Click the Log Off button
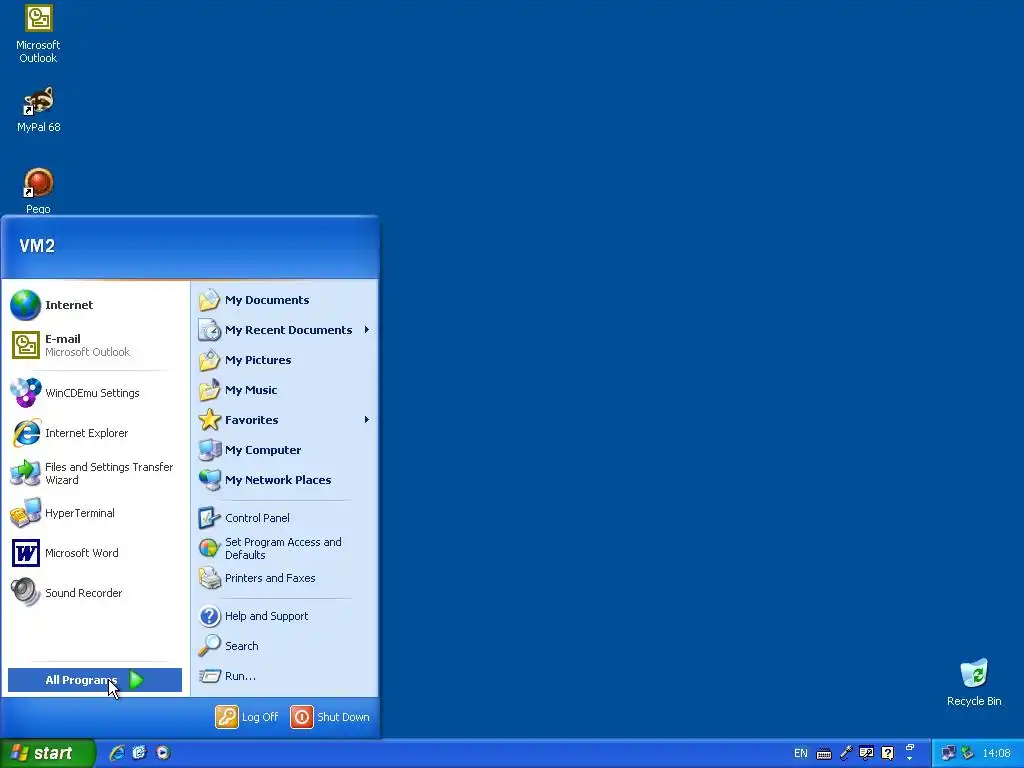1024x768 pixels. pos(247,717)
